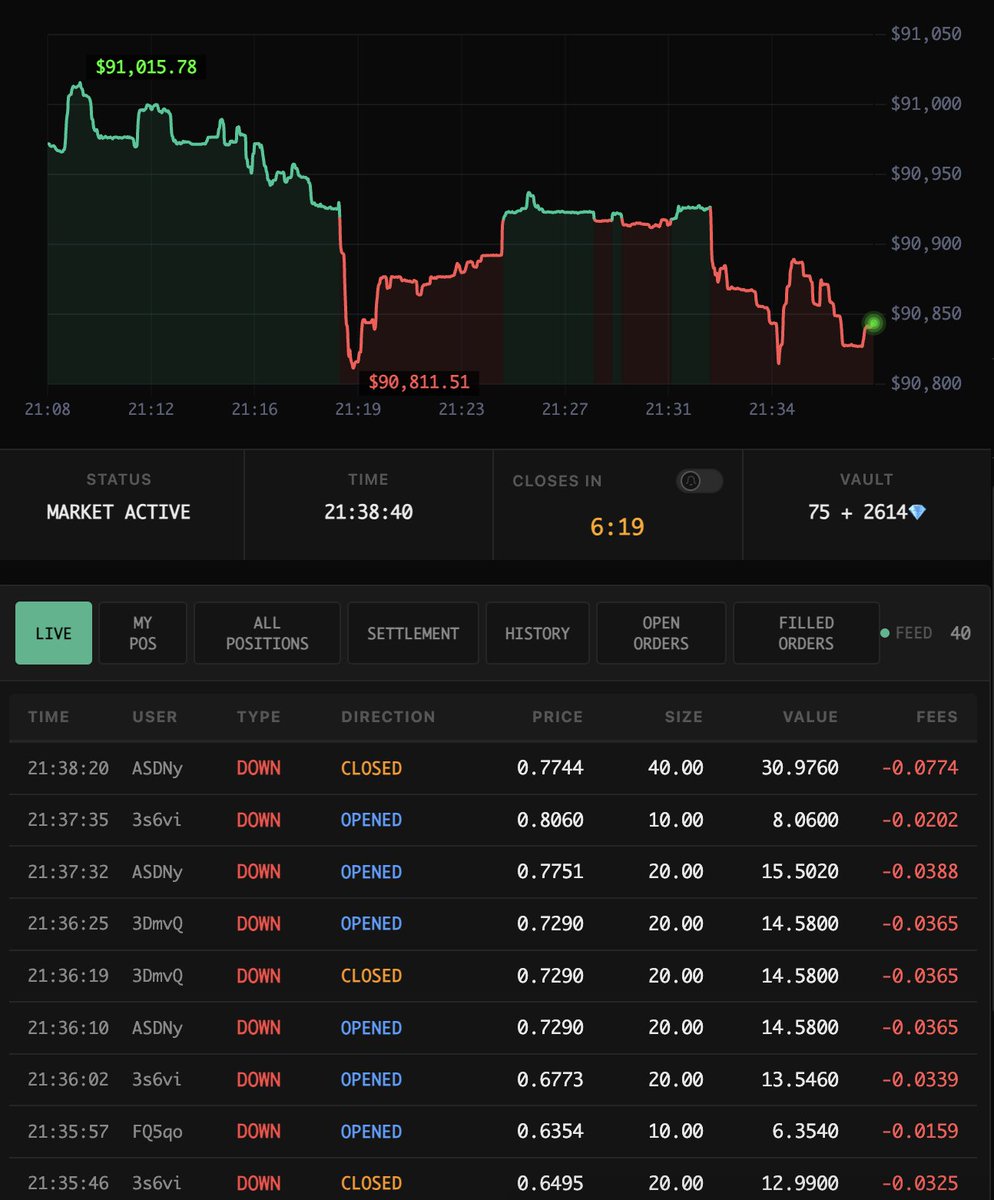Open the History tab
Viewport: 994px width, 1200px height.
coord(537,633)
